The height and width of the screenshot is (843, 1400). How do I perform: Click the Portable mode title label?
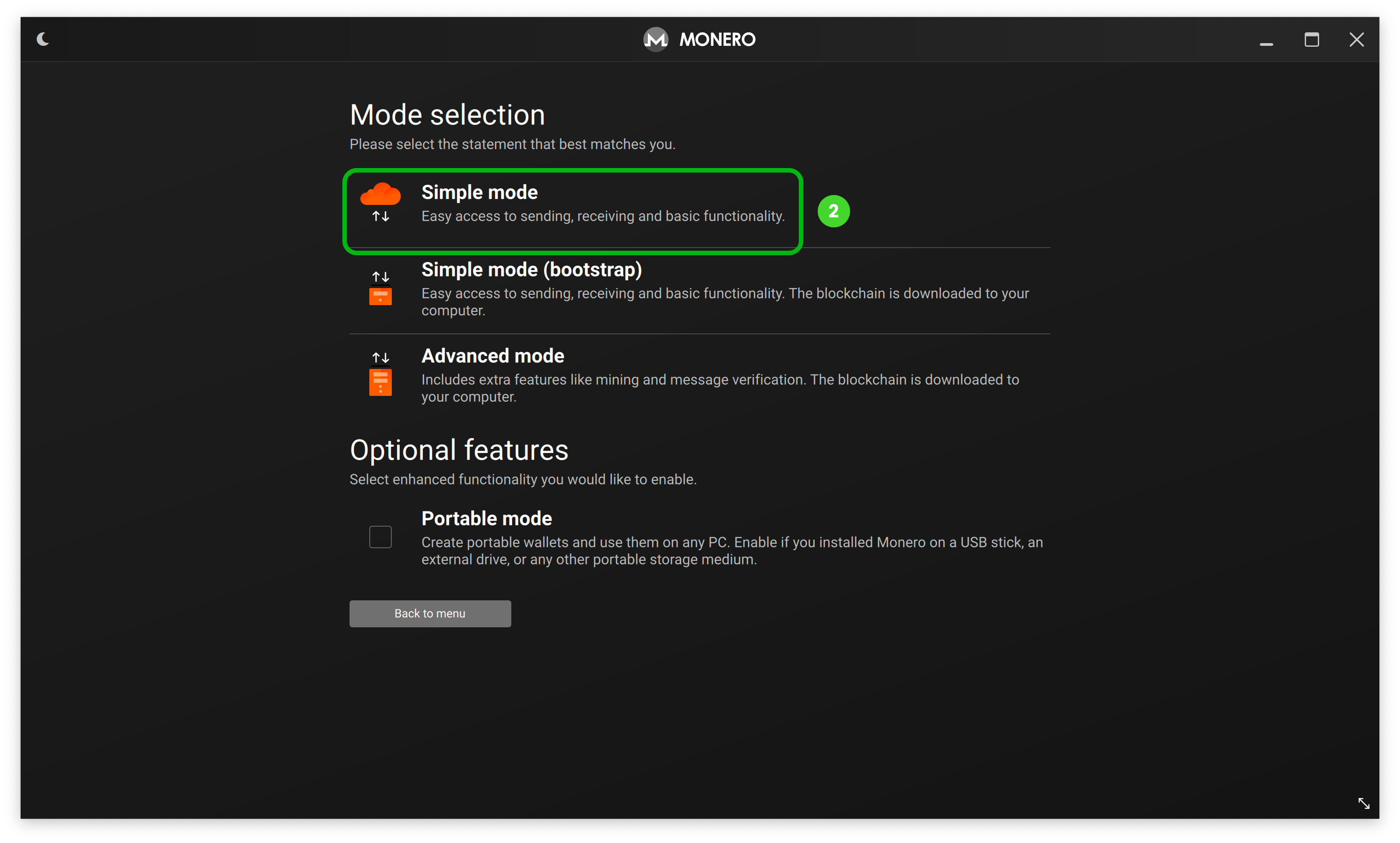click(x=486, y=519)
